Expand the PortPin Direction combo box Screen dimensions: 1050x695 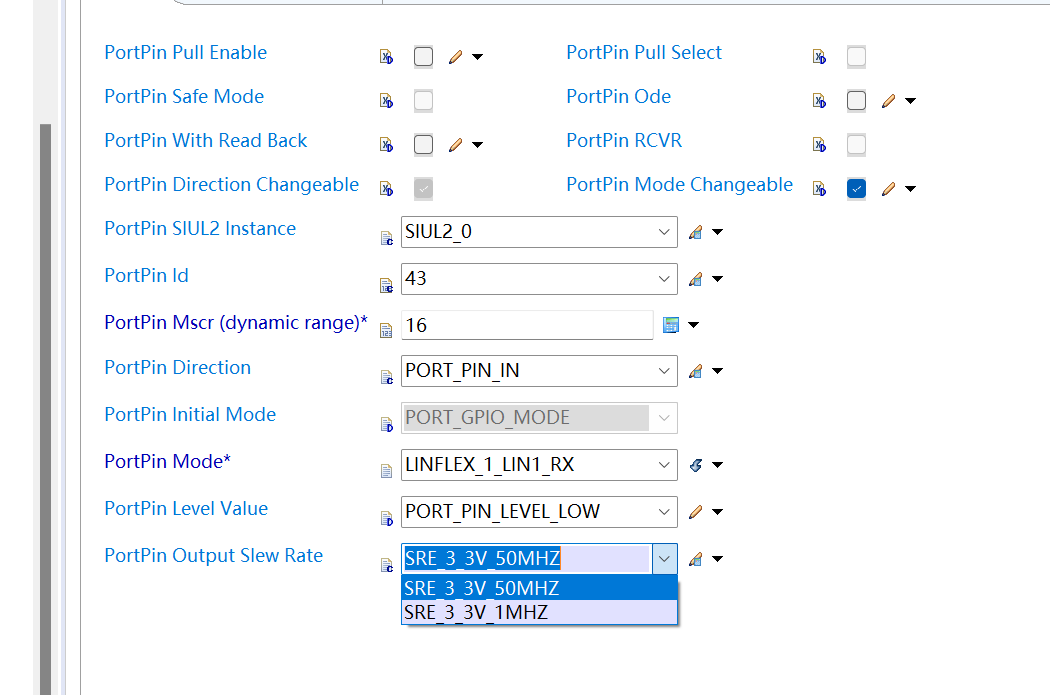[665, 371]
